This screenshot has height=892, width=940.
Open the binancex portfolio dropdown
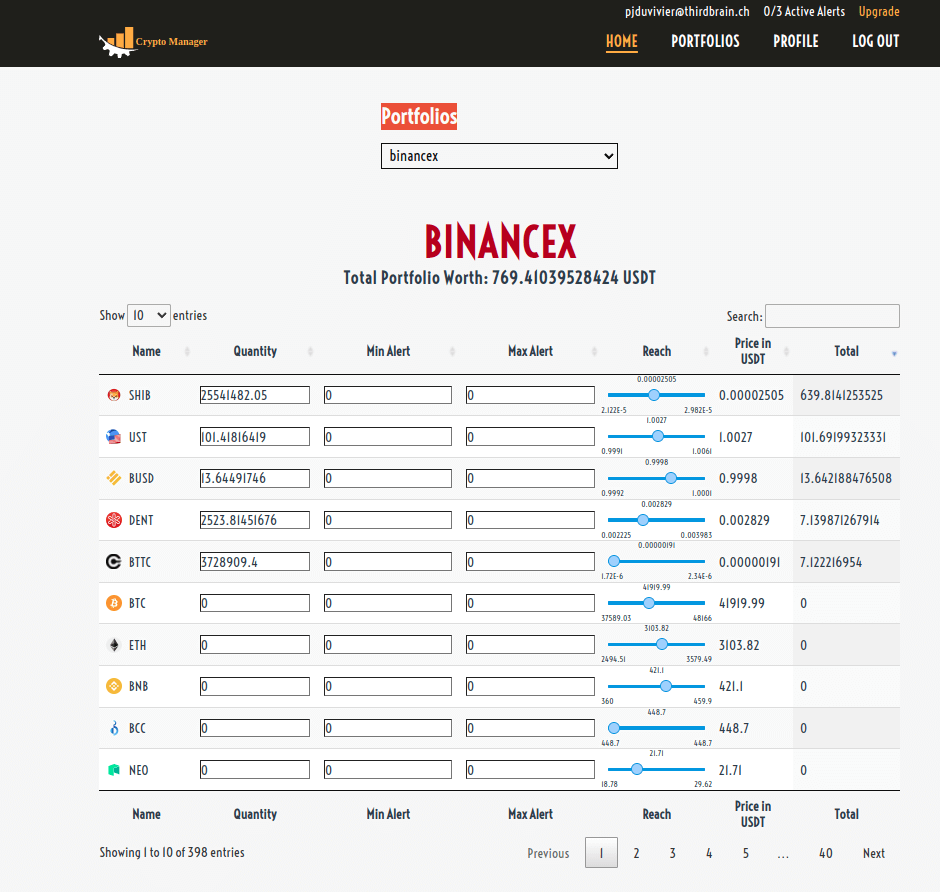pos(499,156)
